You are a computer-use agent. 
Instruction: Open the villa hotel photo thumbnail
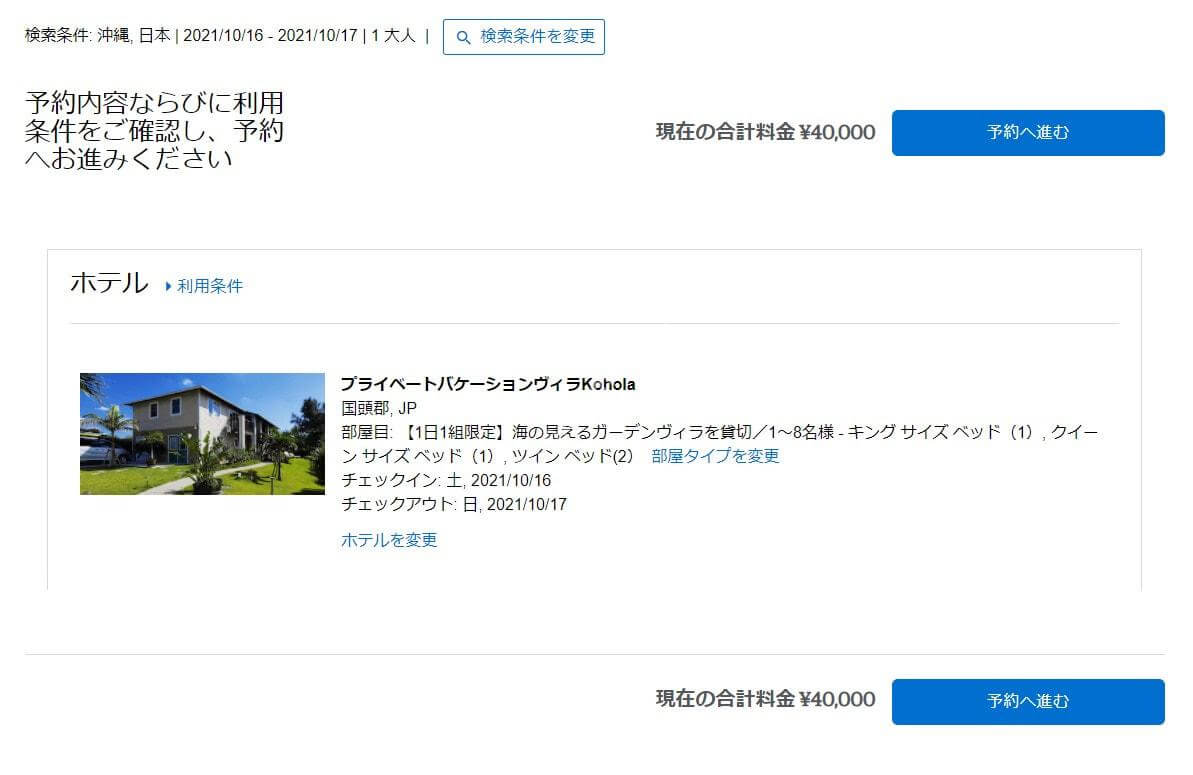(202, 434)
